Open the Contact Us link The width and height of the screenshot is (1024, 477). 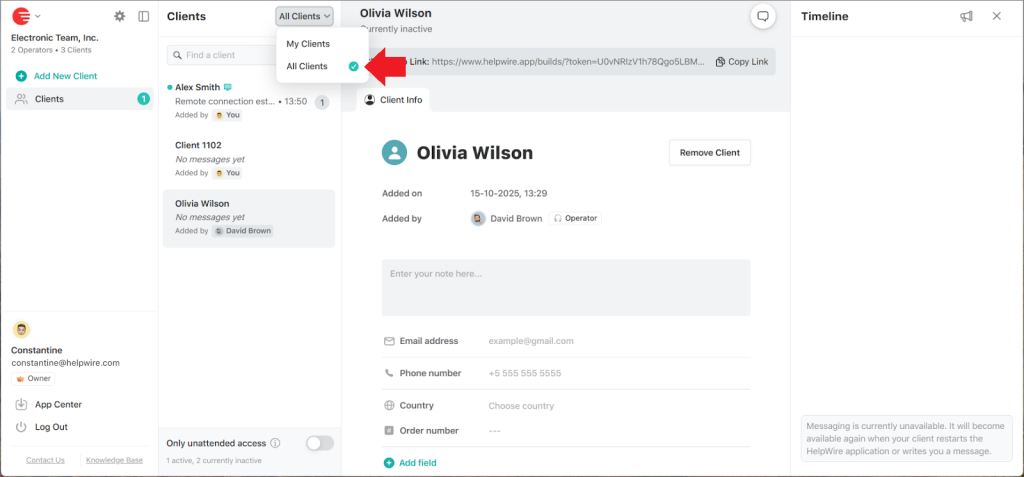45,460
